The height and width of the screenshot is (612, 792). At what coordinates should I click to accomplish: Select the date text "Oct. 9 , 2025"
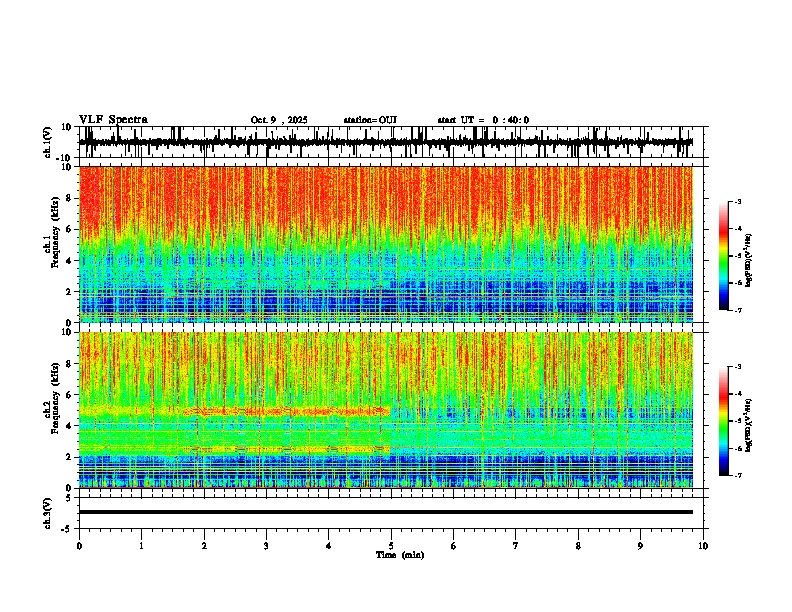[279, 120]
